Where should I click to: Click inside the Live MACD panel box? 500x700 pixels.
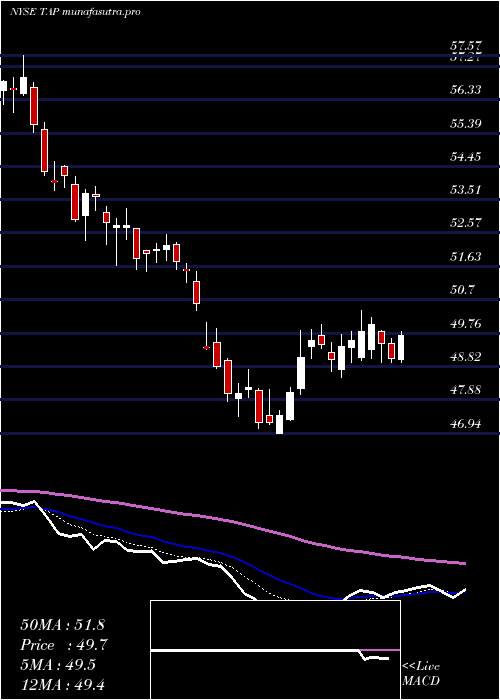coord(275,650)
